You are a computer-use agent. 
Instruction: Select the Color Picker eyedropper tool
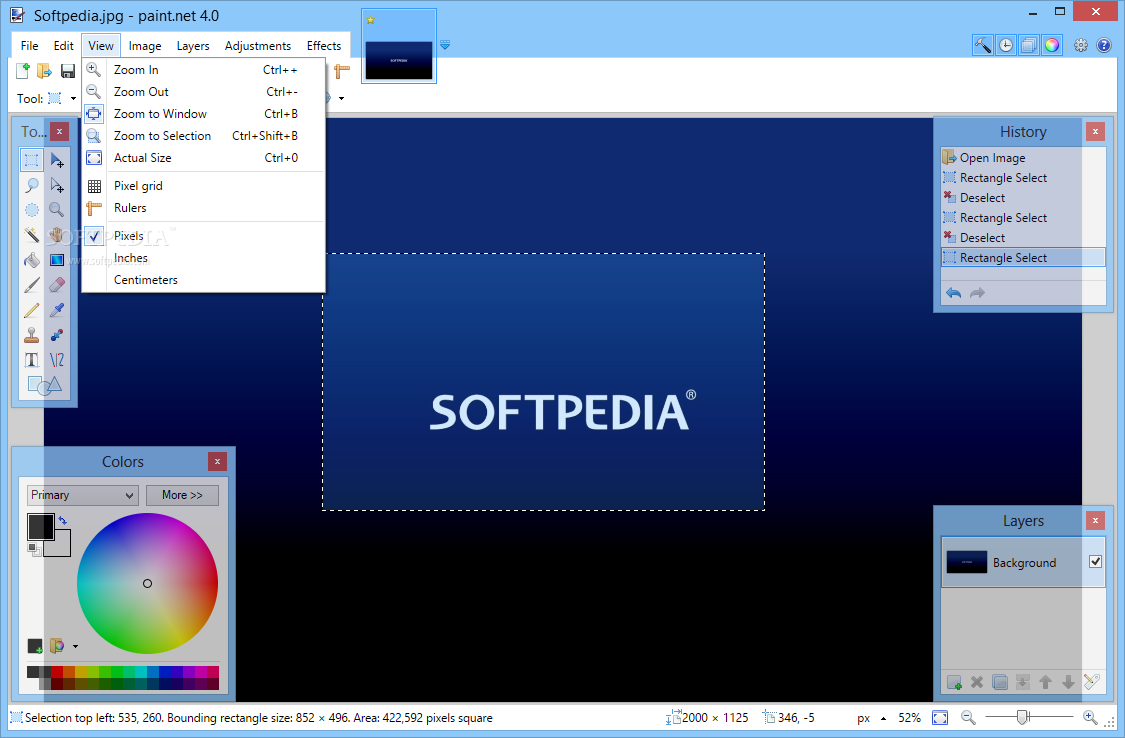[x=57, y=310]
